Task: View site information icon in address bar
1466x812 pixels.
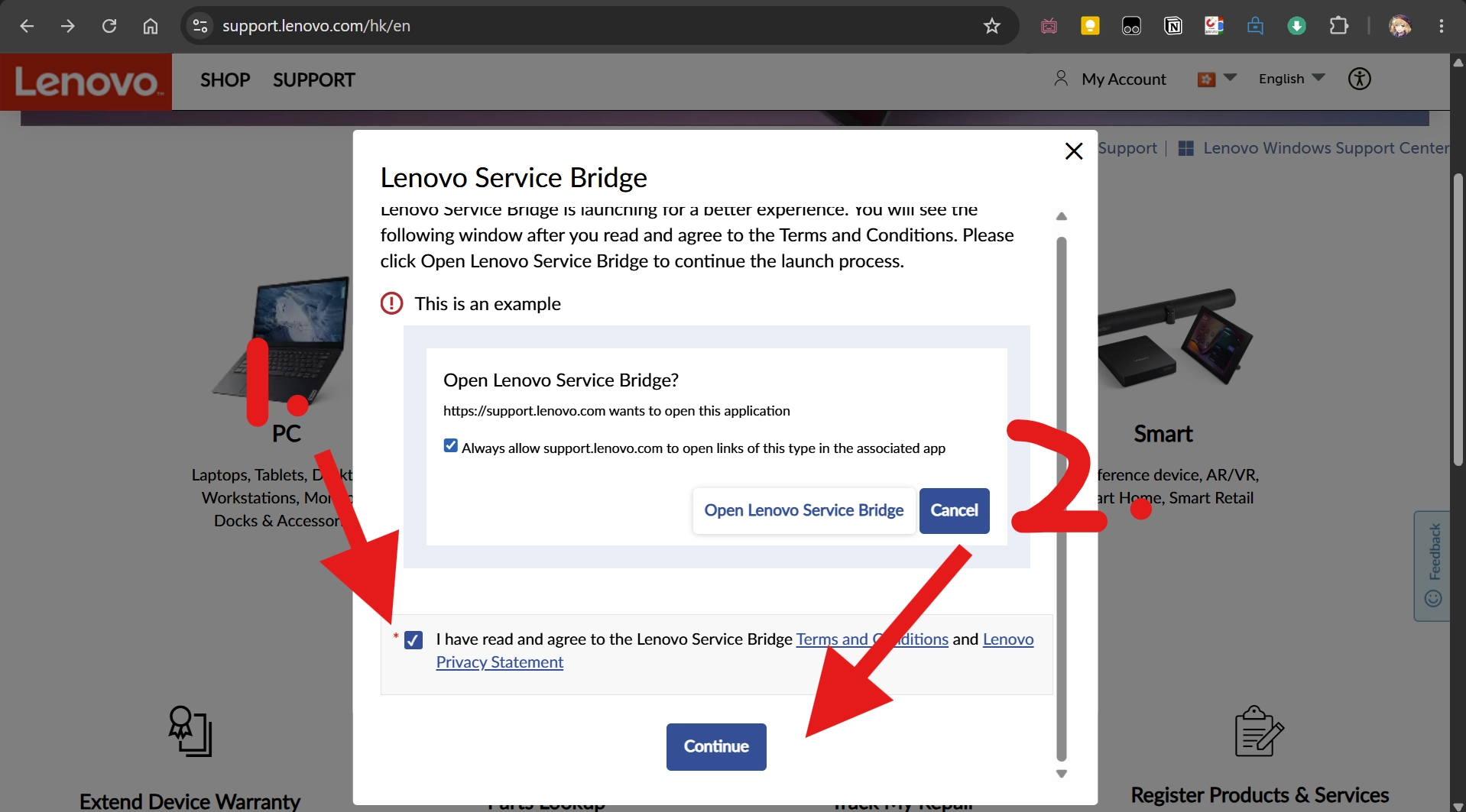Action: click(x=200, y=26)
